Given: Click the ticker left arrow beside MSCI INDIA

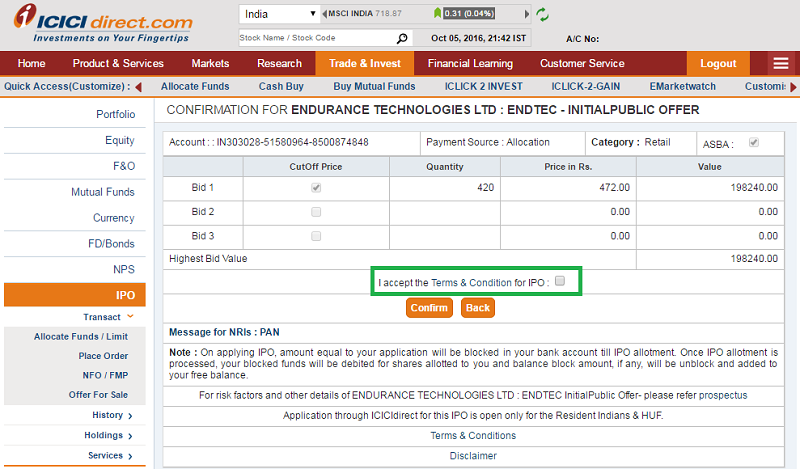Looking at the screenshot, I should point(324,14).
